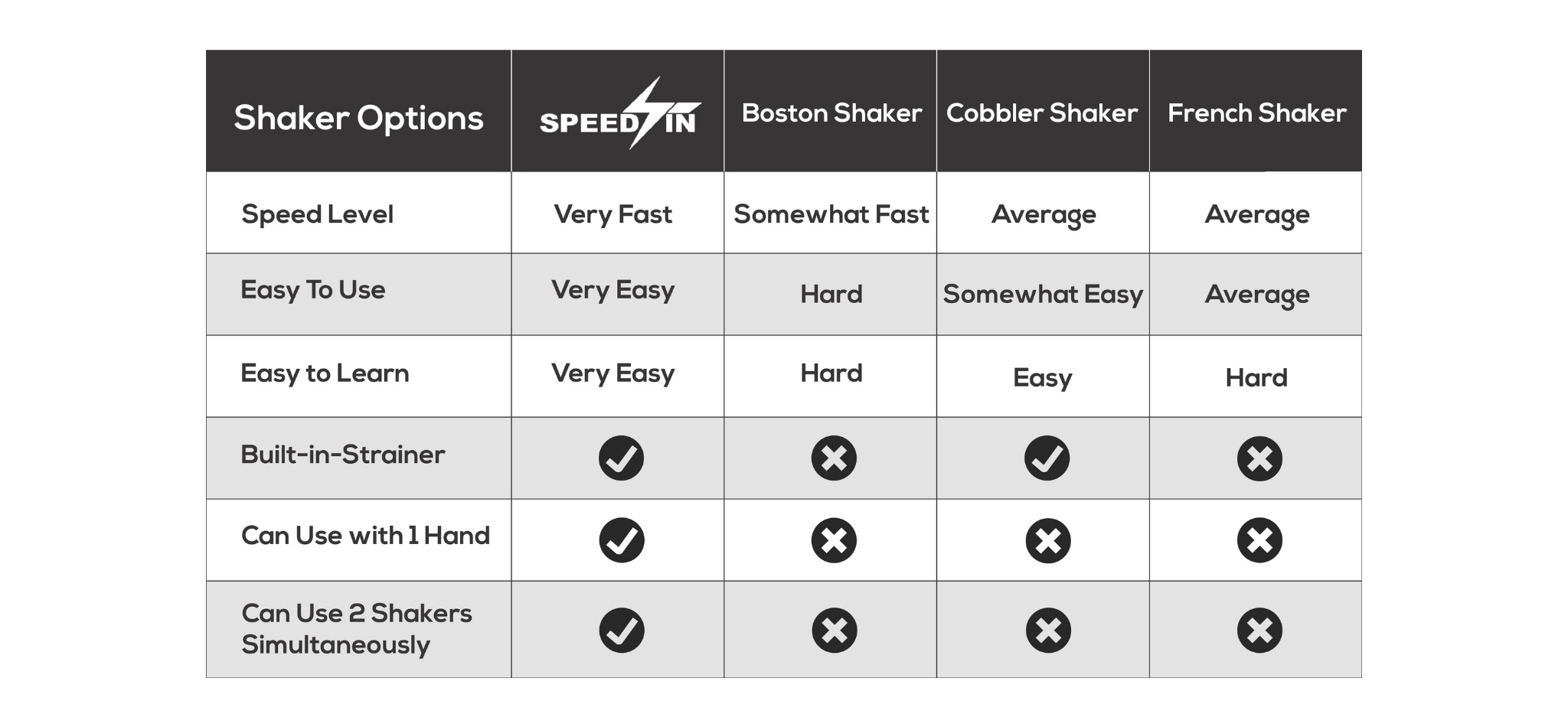Click French Shaker's one-hand use X icon
1568x727 pixels.
pos(1259,540)
